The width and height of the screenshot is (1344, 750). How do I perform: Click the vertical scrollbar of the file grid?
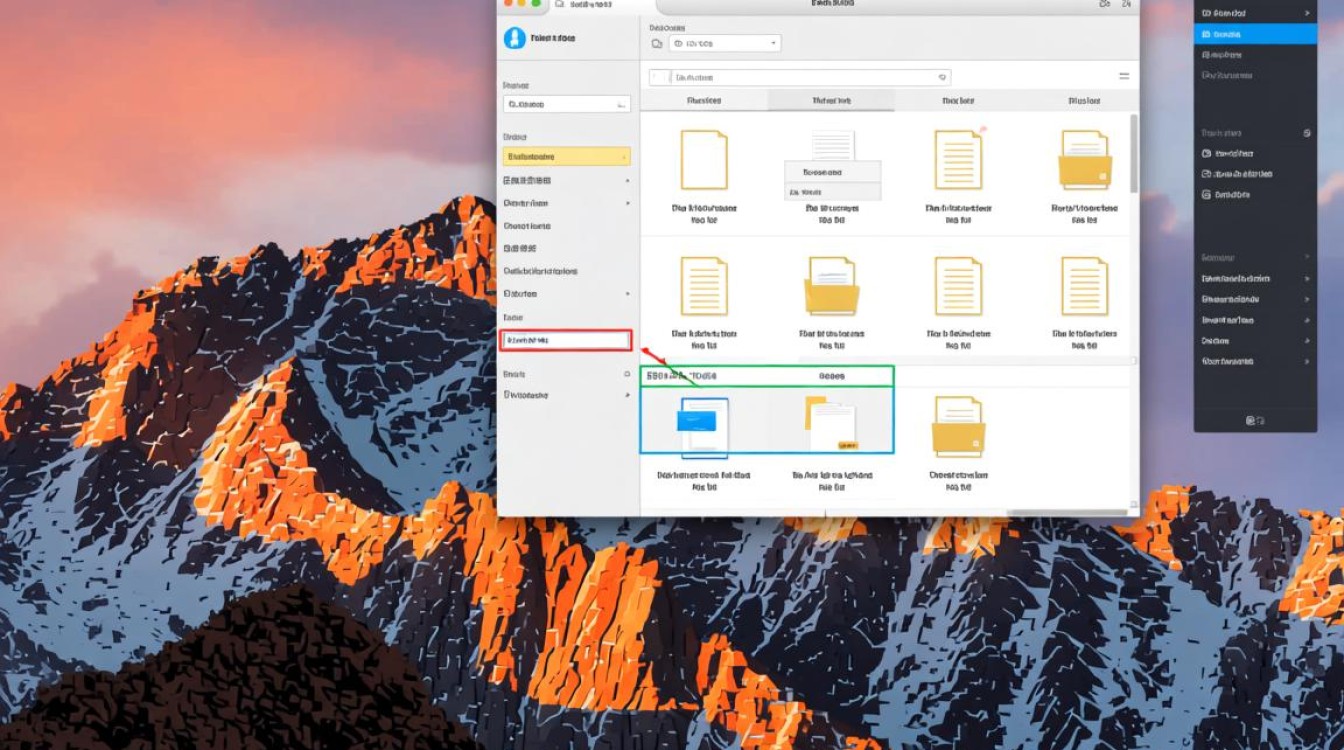[1133, 155]
